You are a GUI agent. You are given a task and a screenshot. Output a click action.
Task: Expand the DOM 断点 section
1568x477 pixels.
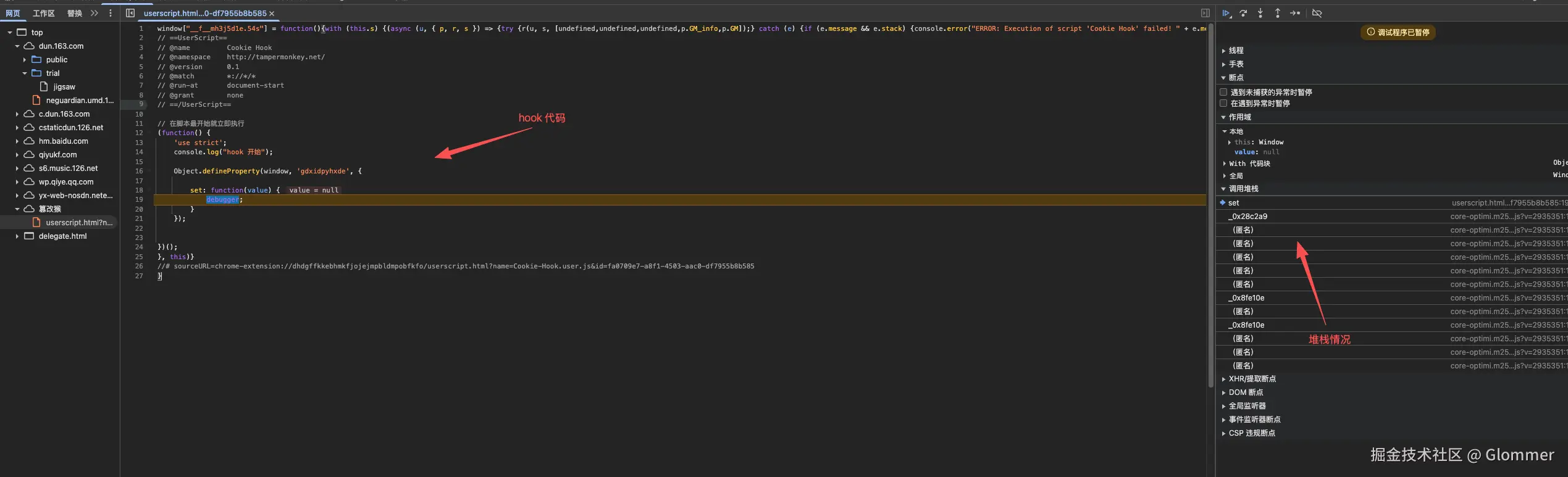point(1223,392)
